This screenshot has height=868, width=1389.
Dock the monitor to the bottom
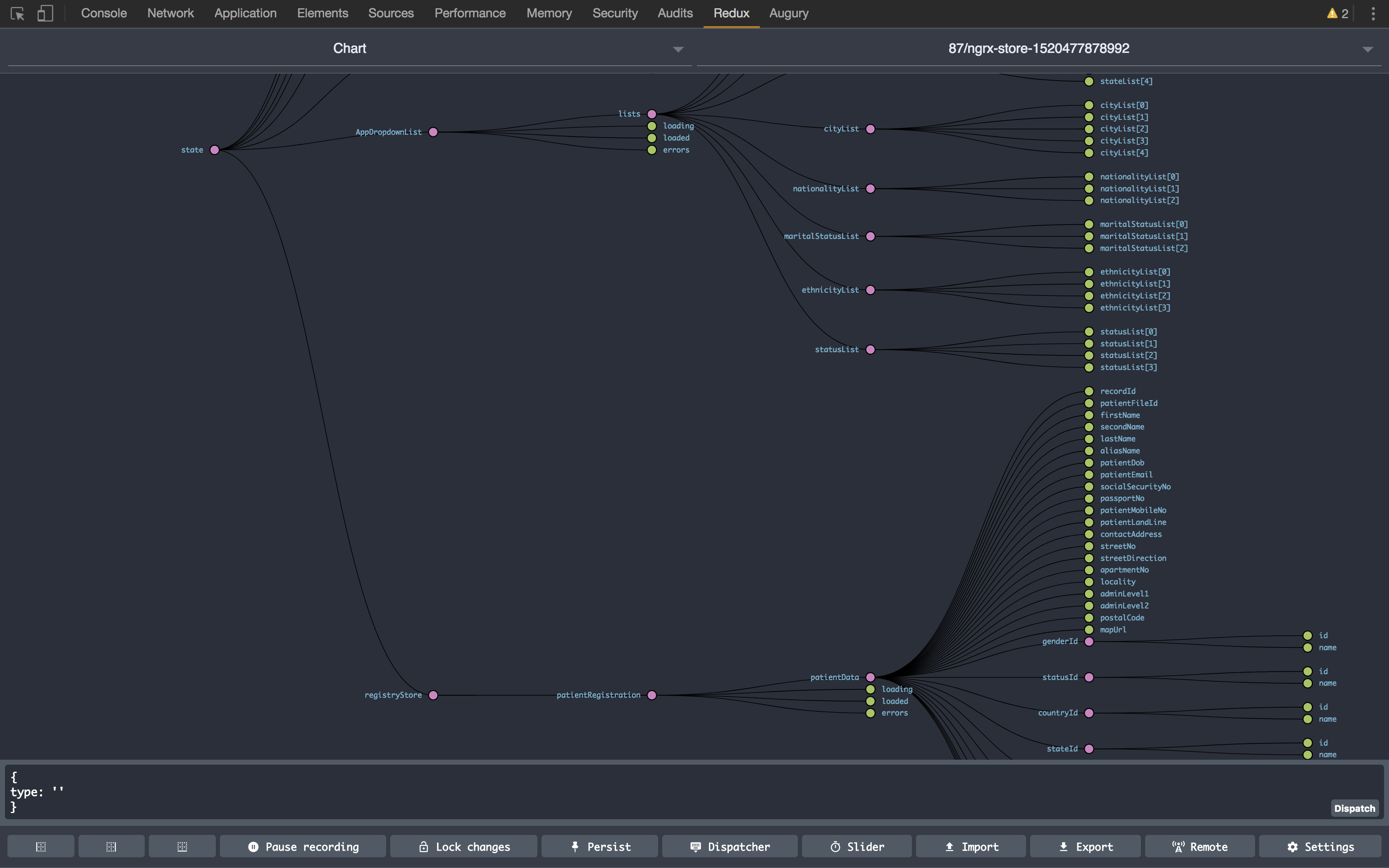182,846
